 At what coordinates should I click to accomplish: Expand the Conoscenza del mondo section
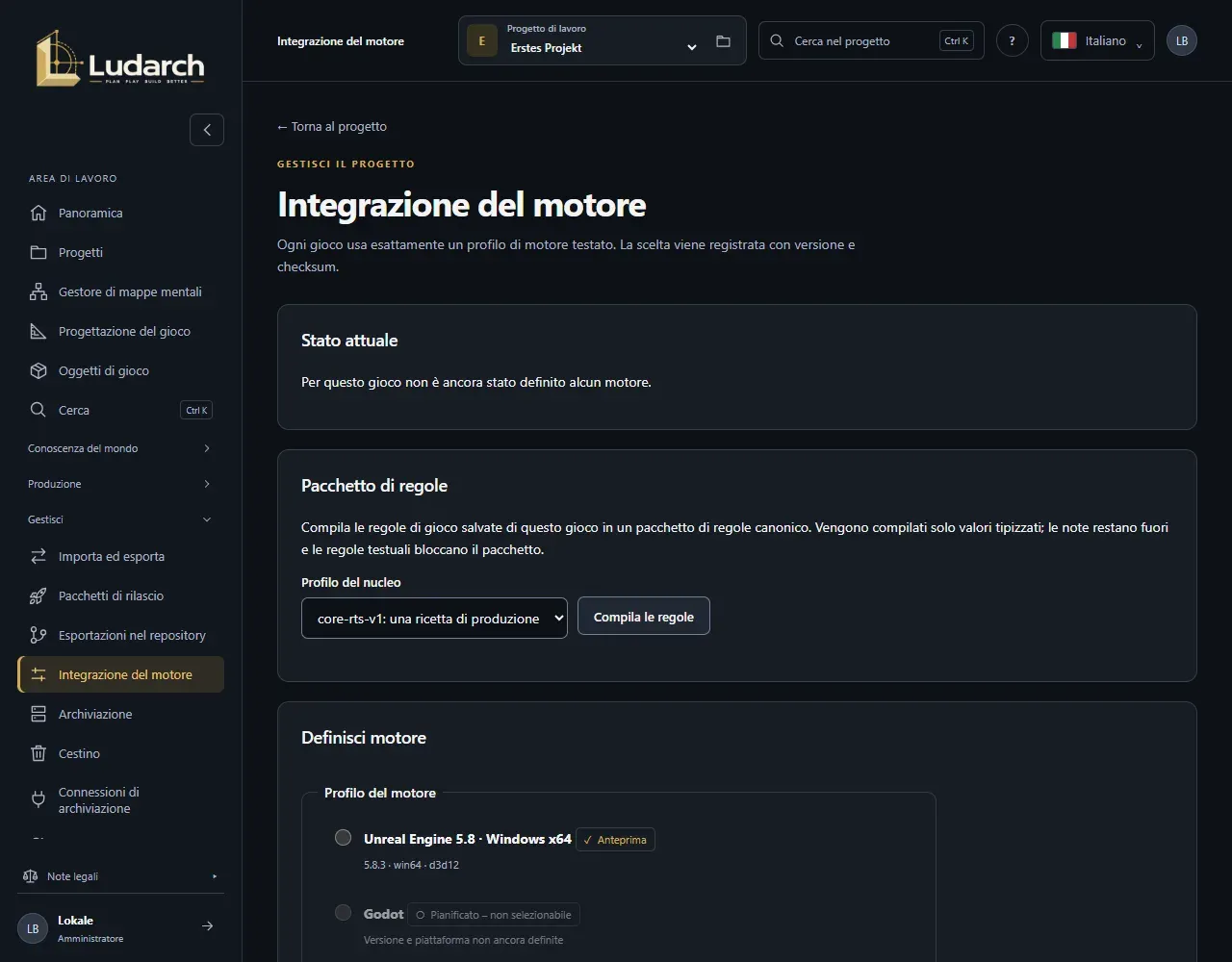coord(119,448)
